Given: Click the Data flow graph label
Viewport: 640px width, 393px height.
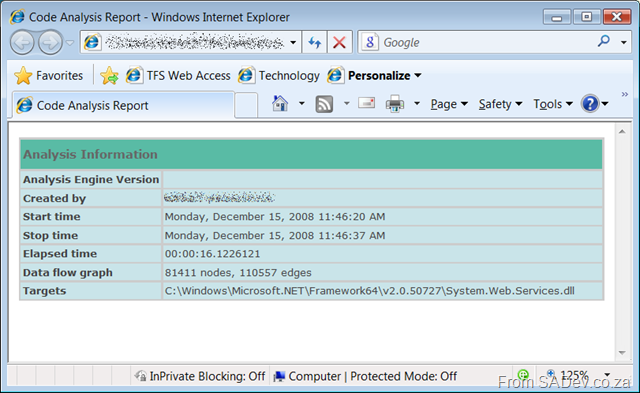Looking at the screenshot, I should [67, 273].
